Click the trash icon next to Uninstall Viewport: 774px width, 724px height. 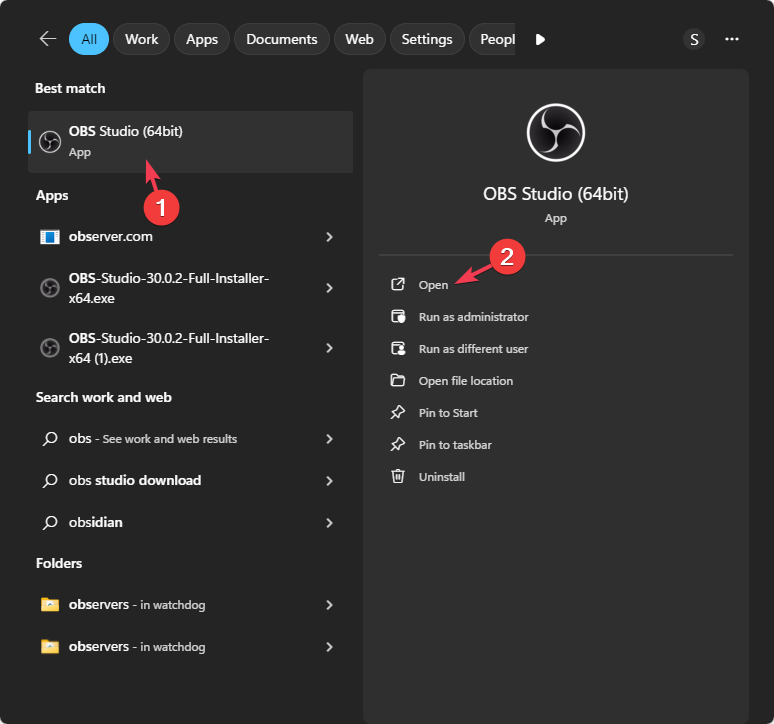click(398, 477)
